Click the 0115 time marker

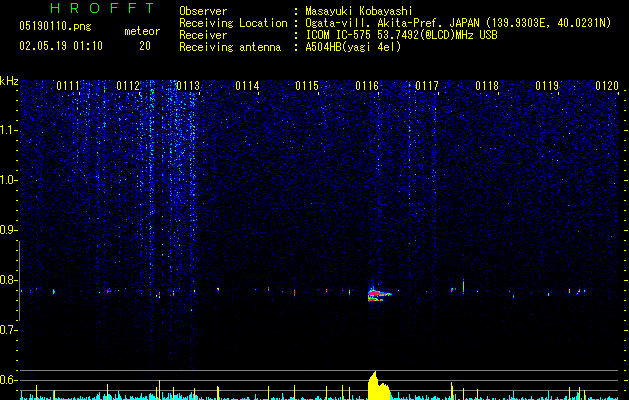point(307,86)
